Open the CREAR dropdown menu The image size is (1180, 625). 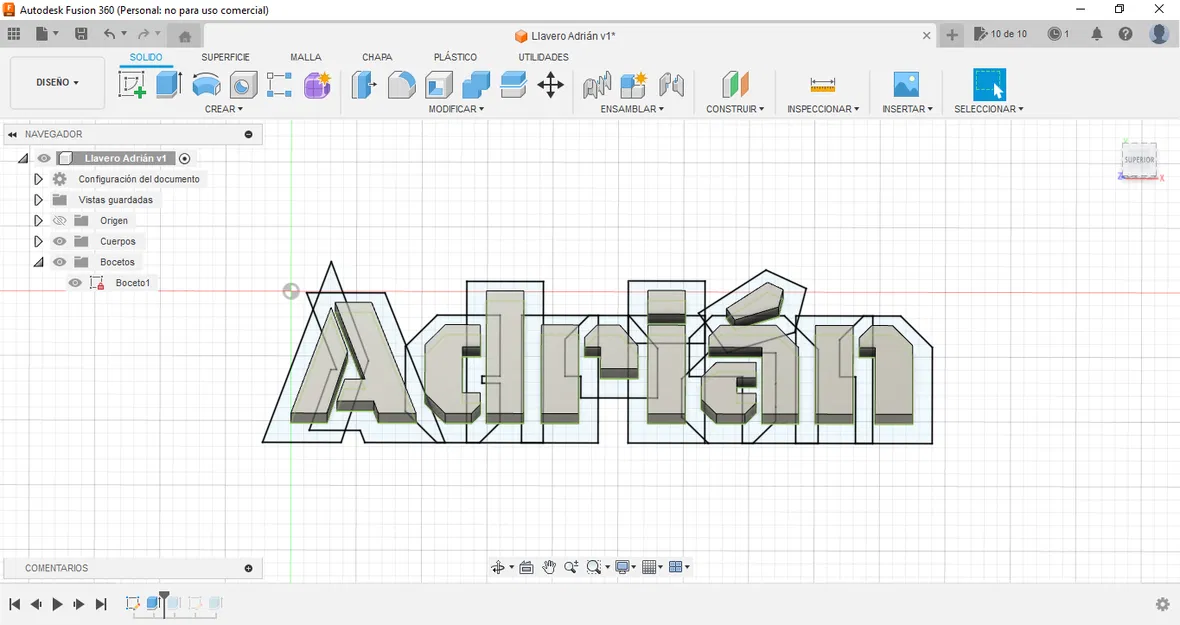pyautogui.click(x=224, y=109)
